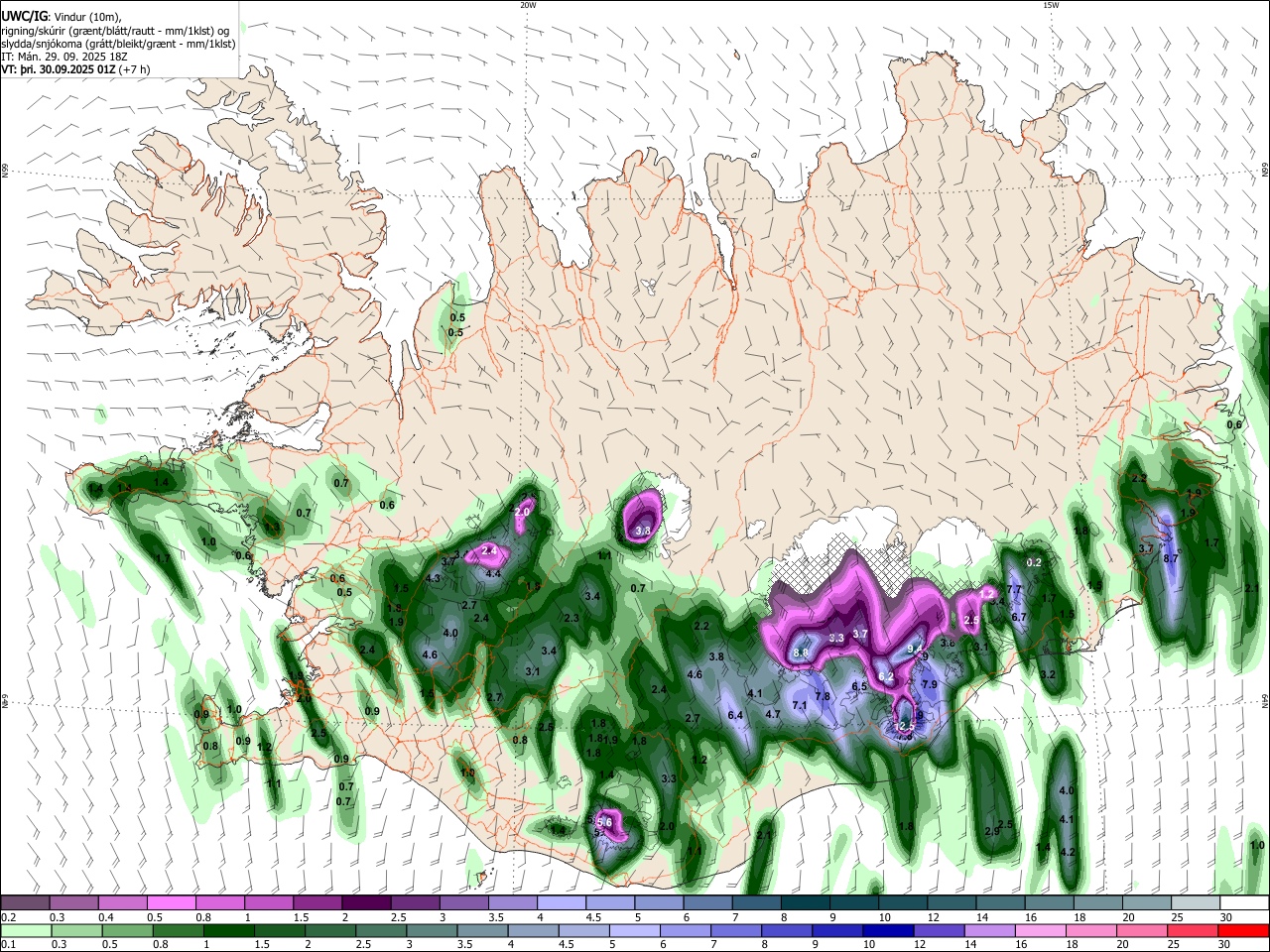This screenshot has width=1270, height=952.
Task: Click the bright red swatch after 30 in lower legend
Action: click(1243, 930)
